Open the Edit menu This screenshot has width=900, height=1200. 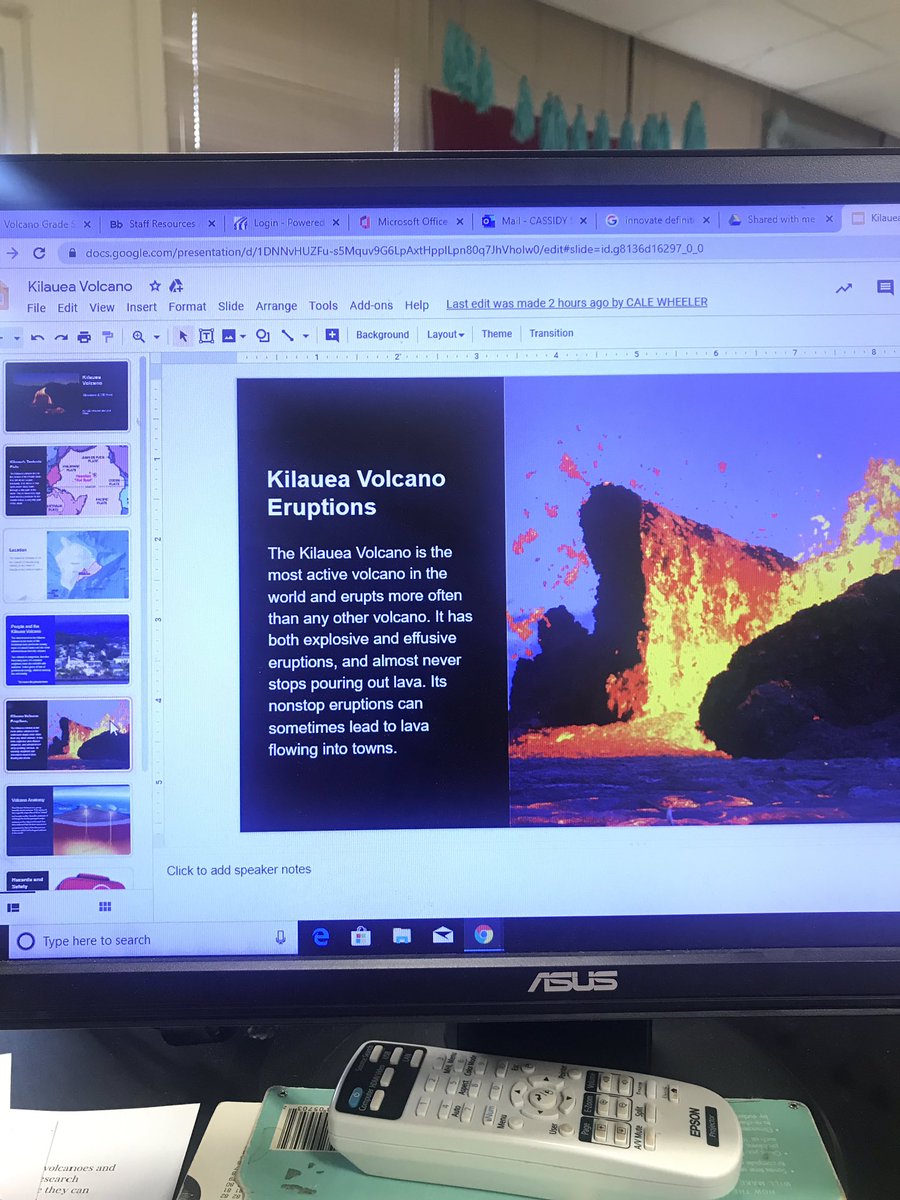coord(67,308)
